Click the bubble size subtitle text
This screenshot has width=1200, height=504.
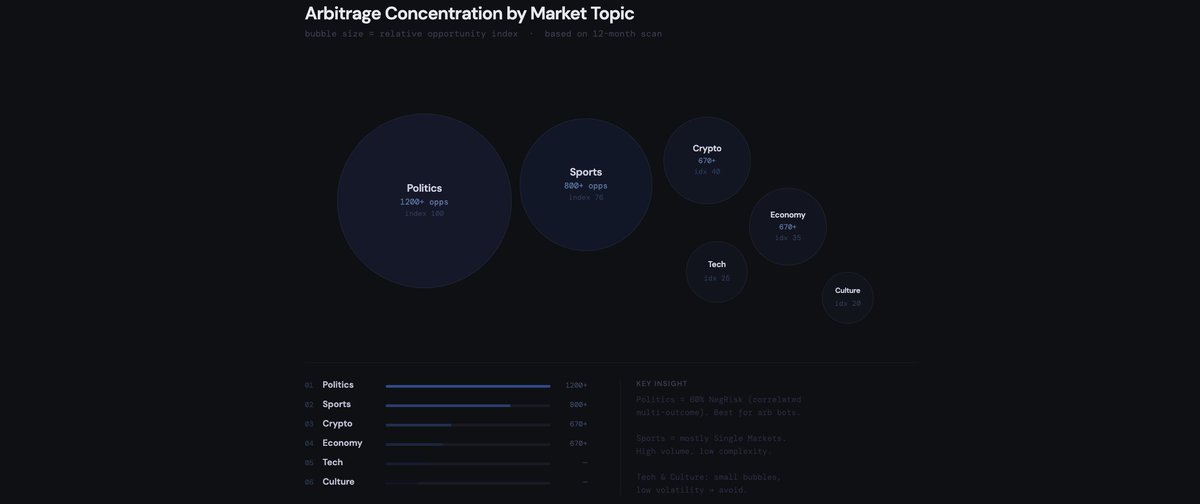[x=483, y=34]
